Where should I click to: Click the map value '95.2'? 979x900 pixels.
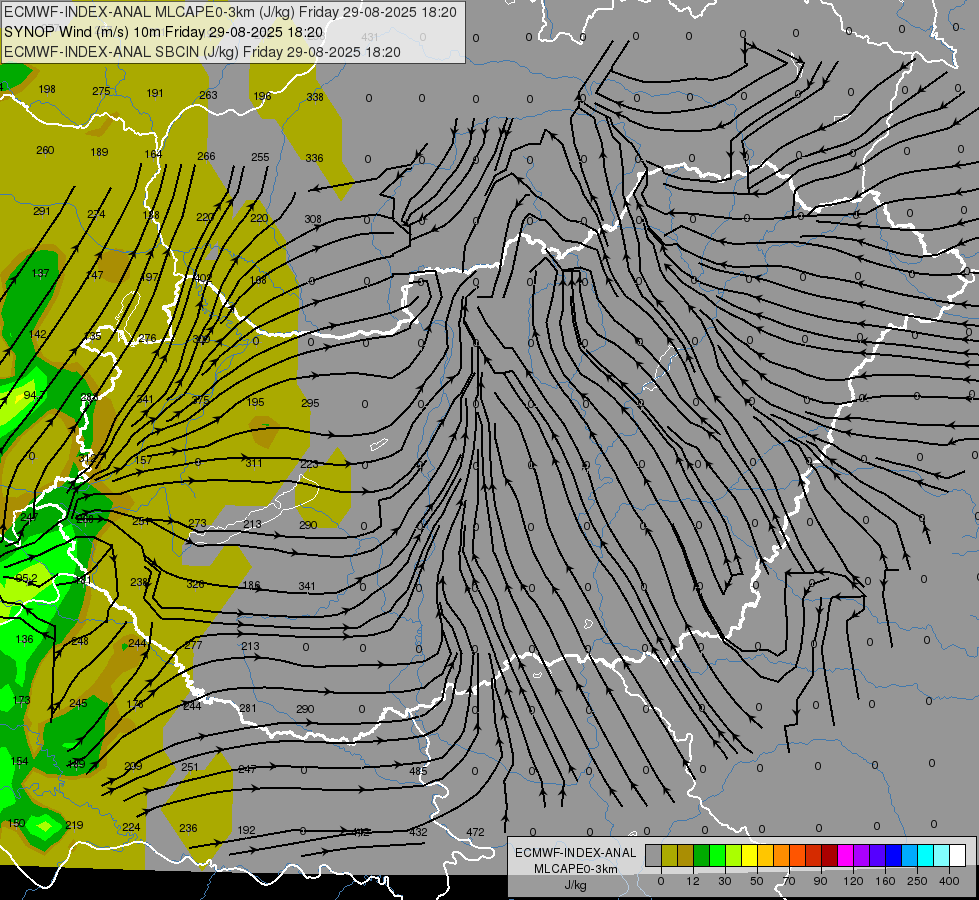(x=26, y=578)
